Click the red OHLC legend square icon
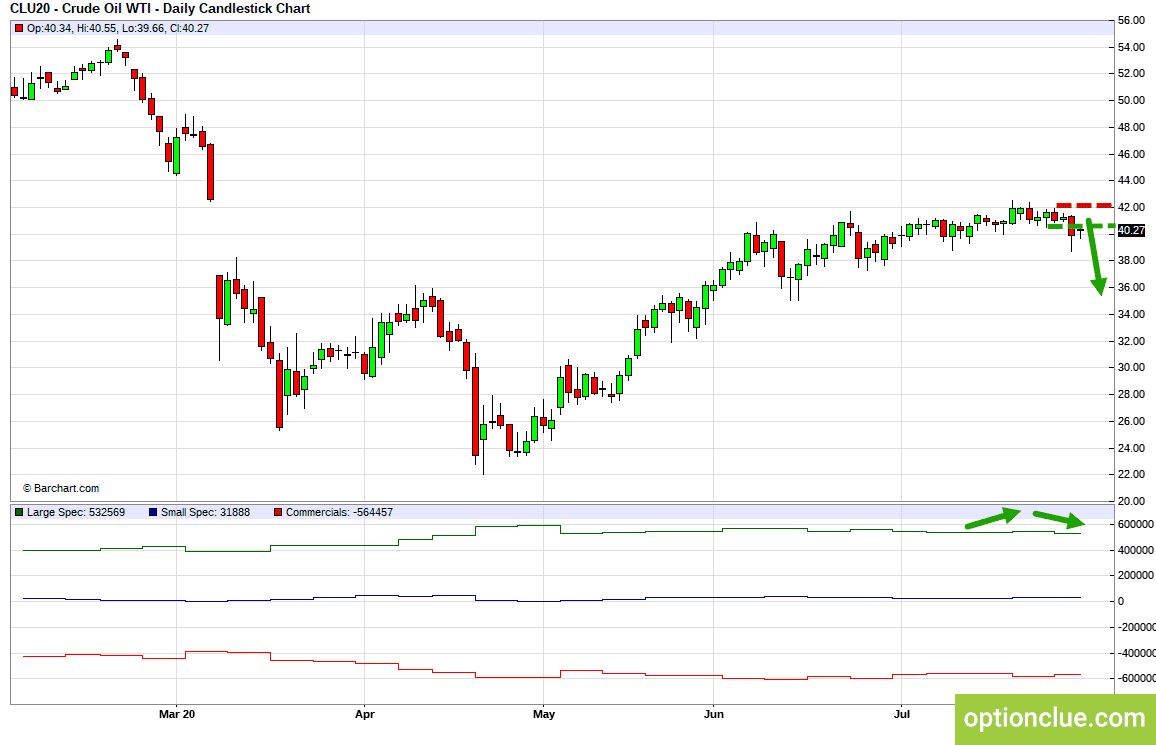This screenshot has height=745, width=1156. tap(19, 28)
